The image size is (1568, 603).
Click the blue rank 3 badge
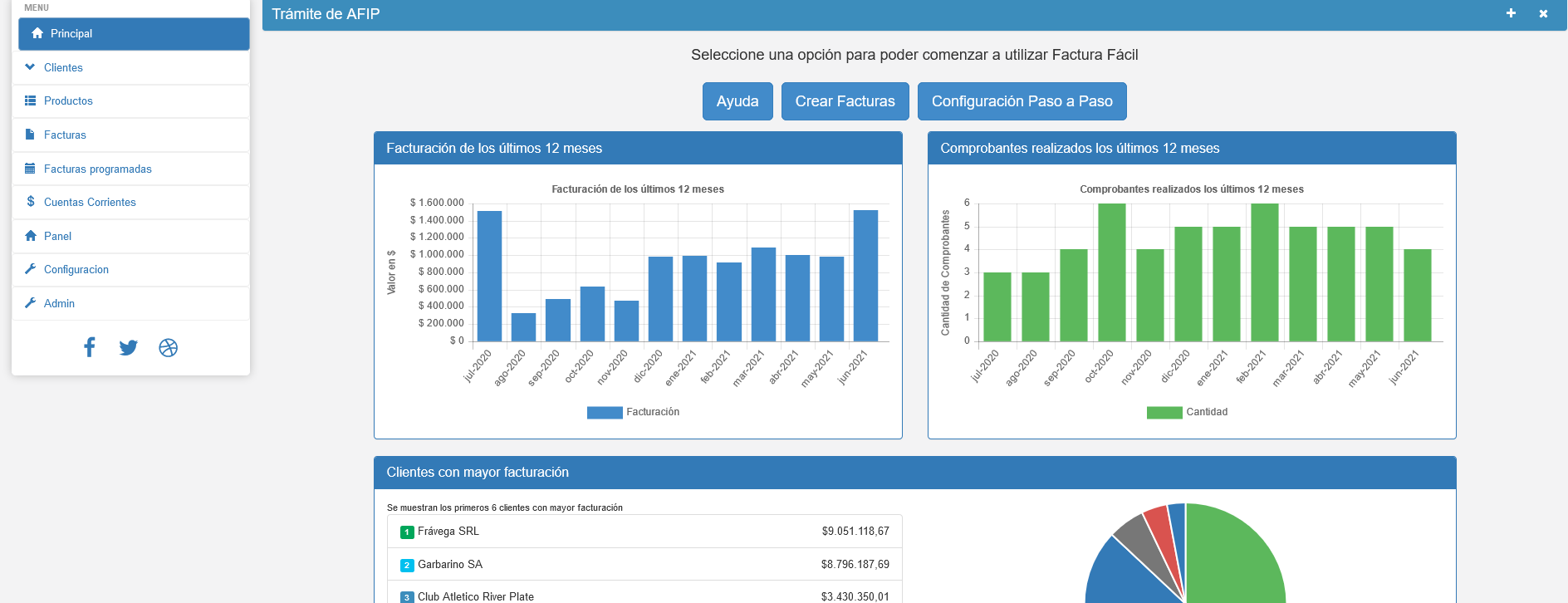[407, 597]
